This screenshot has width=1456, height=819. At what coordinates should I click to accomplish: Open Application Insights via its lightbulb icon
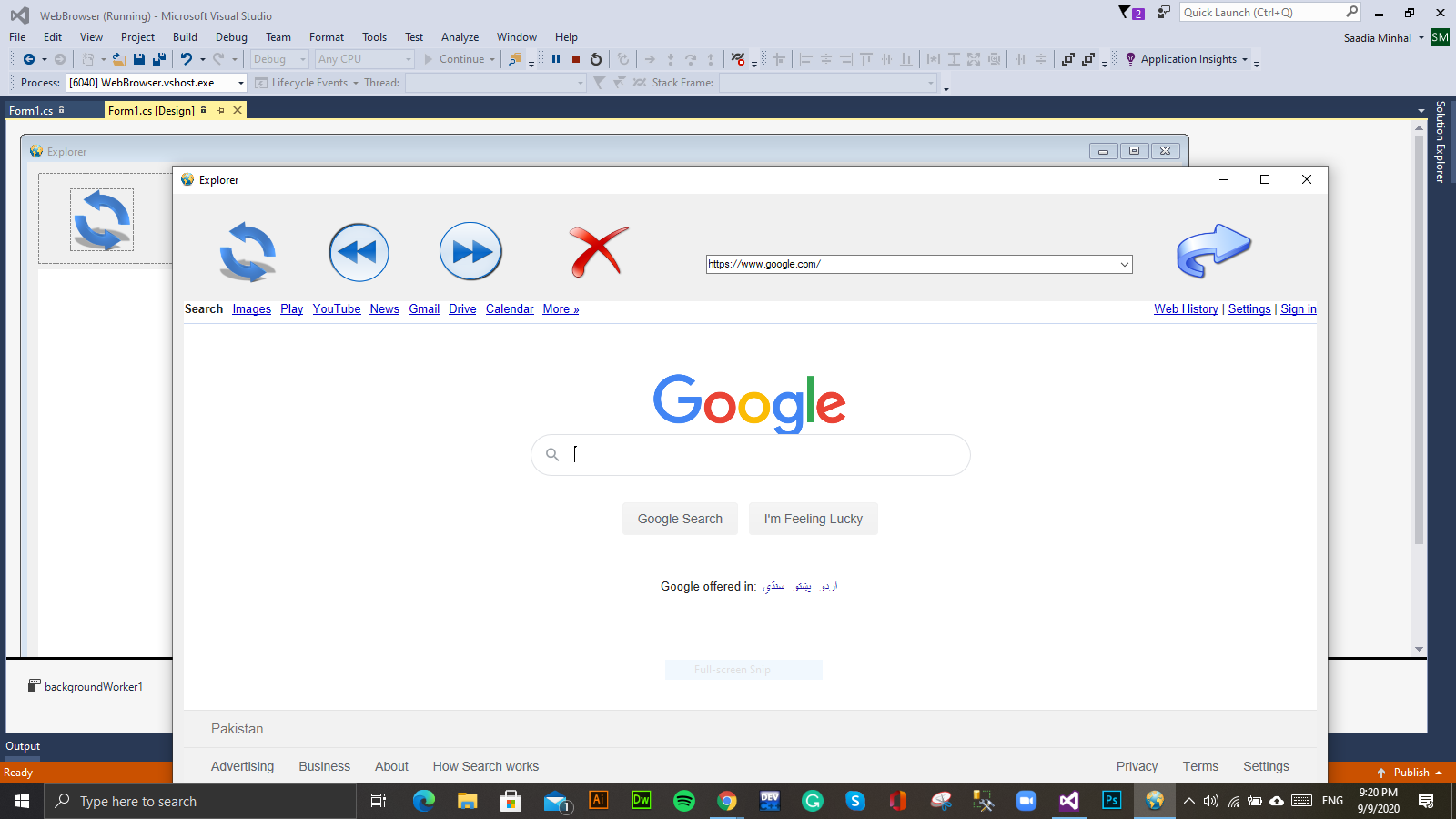coord(1129,58)
